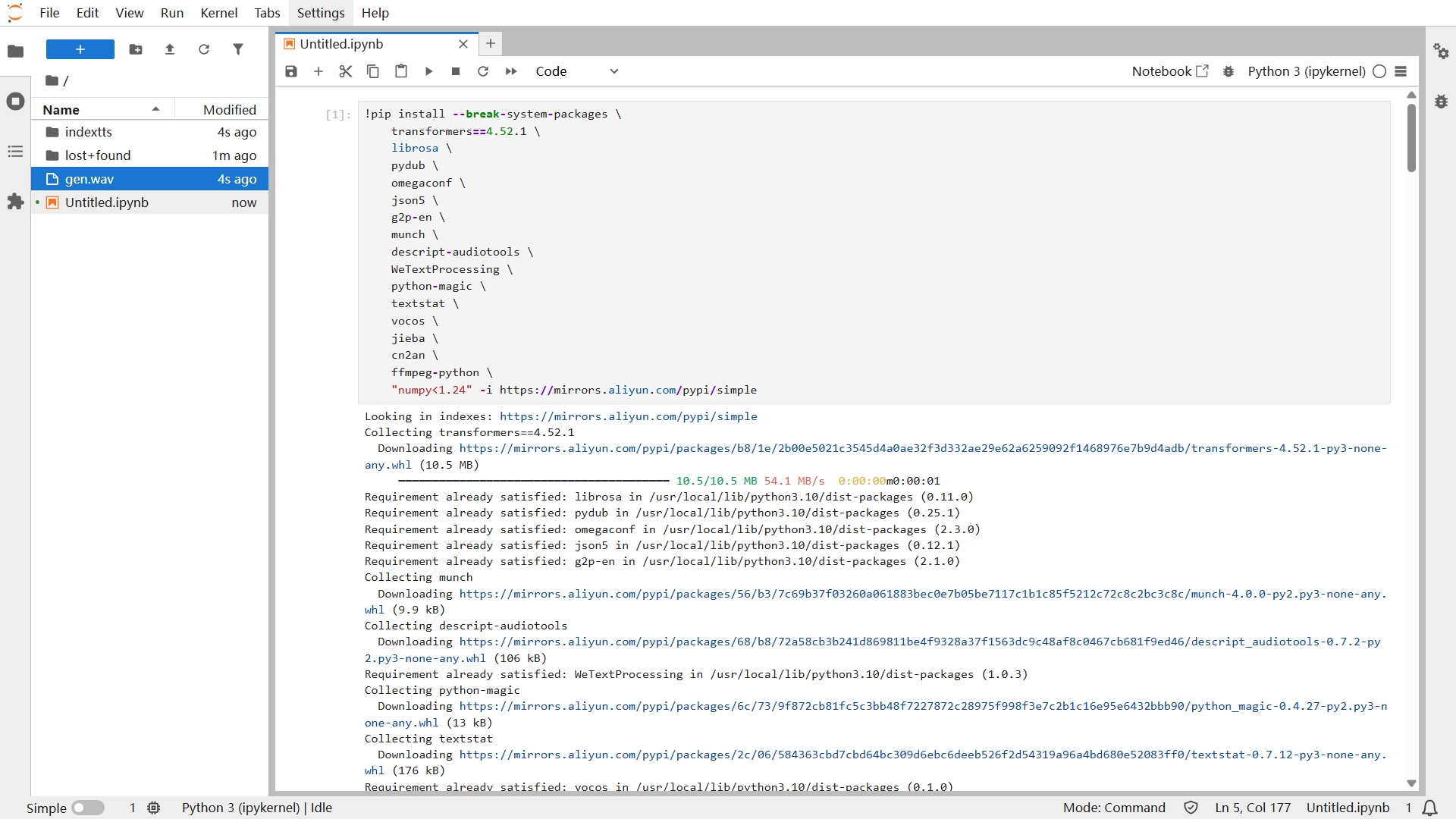
Task: Create a new folder in file browser
Action: click(x=136, y=49)
